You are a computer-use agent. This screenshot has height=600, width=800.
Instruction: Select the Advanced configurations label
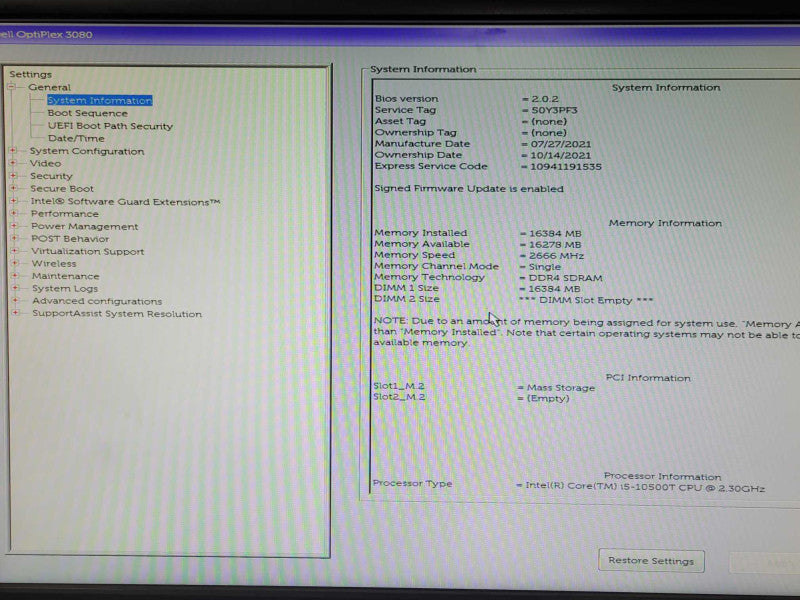97,301
